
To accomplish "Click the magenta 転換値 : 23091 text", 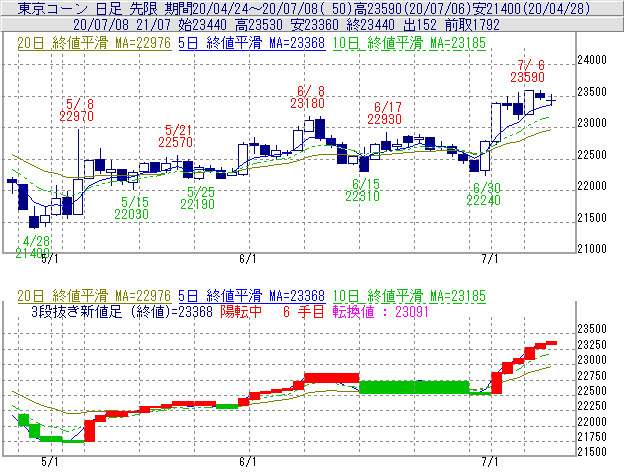I will [x=380, y=312].
